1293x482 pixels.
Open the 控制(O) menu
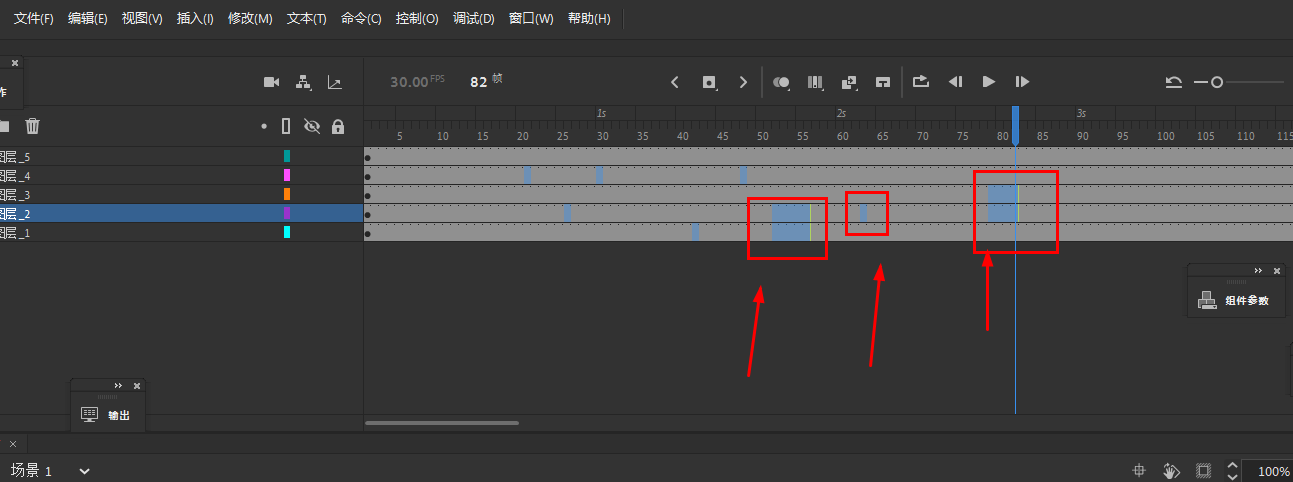(417, 19)
